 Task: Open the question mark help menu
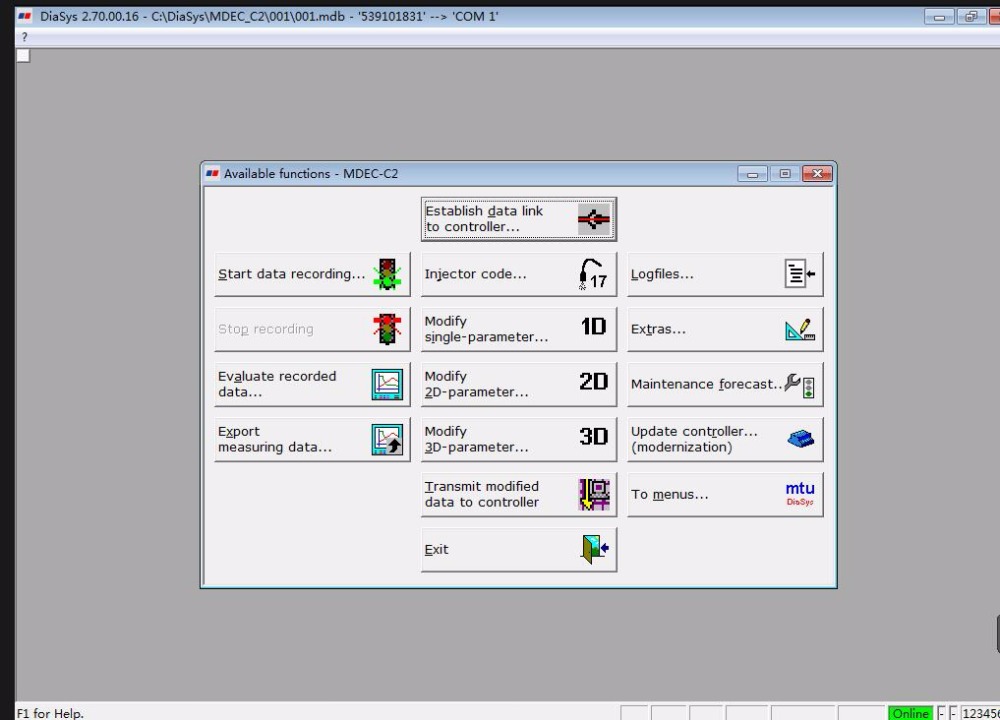click(25, 37)
